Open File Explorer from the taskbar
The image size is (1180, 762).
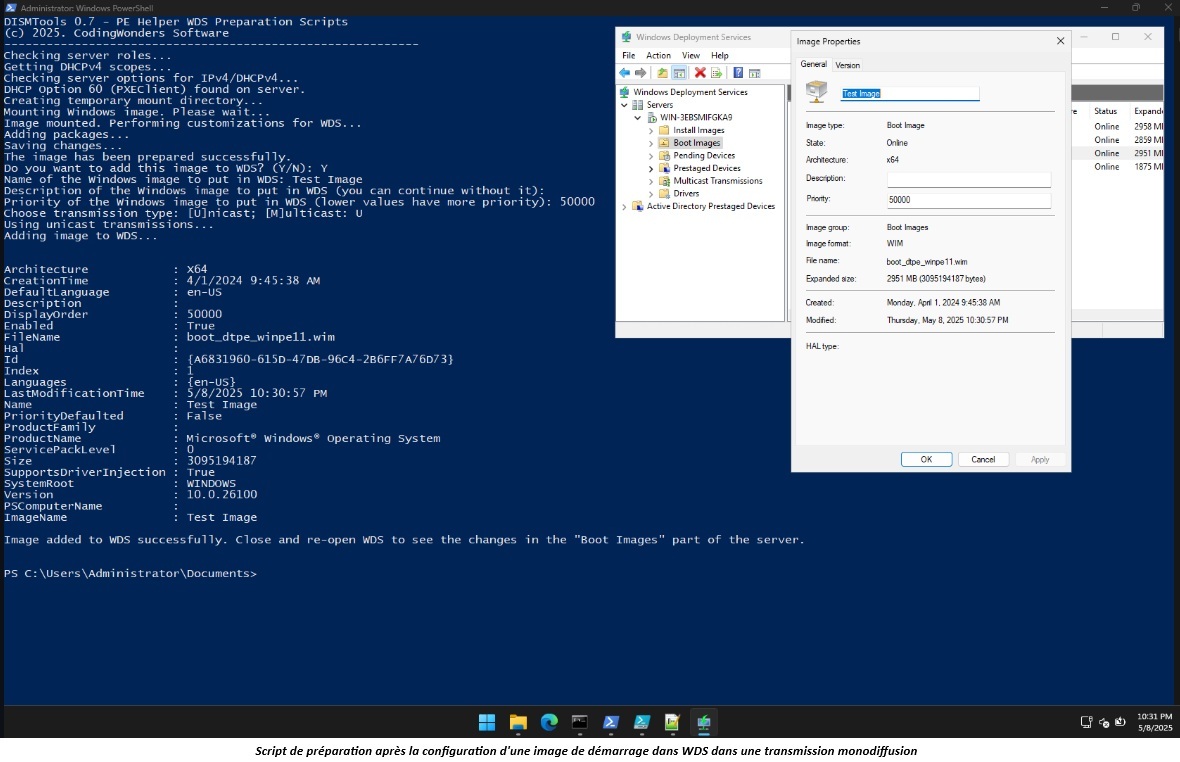tap(518, 722)
